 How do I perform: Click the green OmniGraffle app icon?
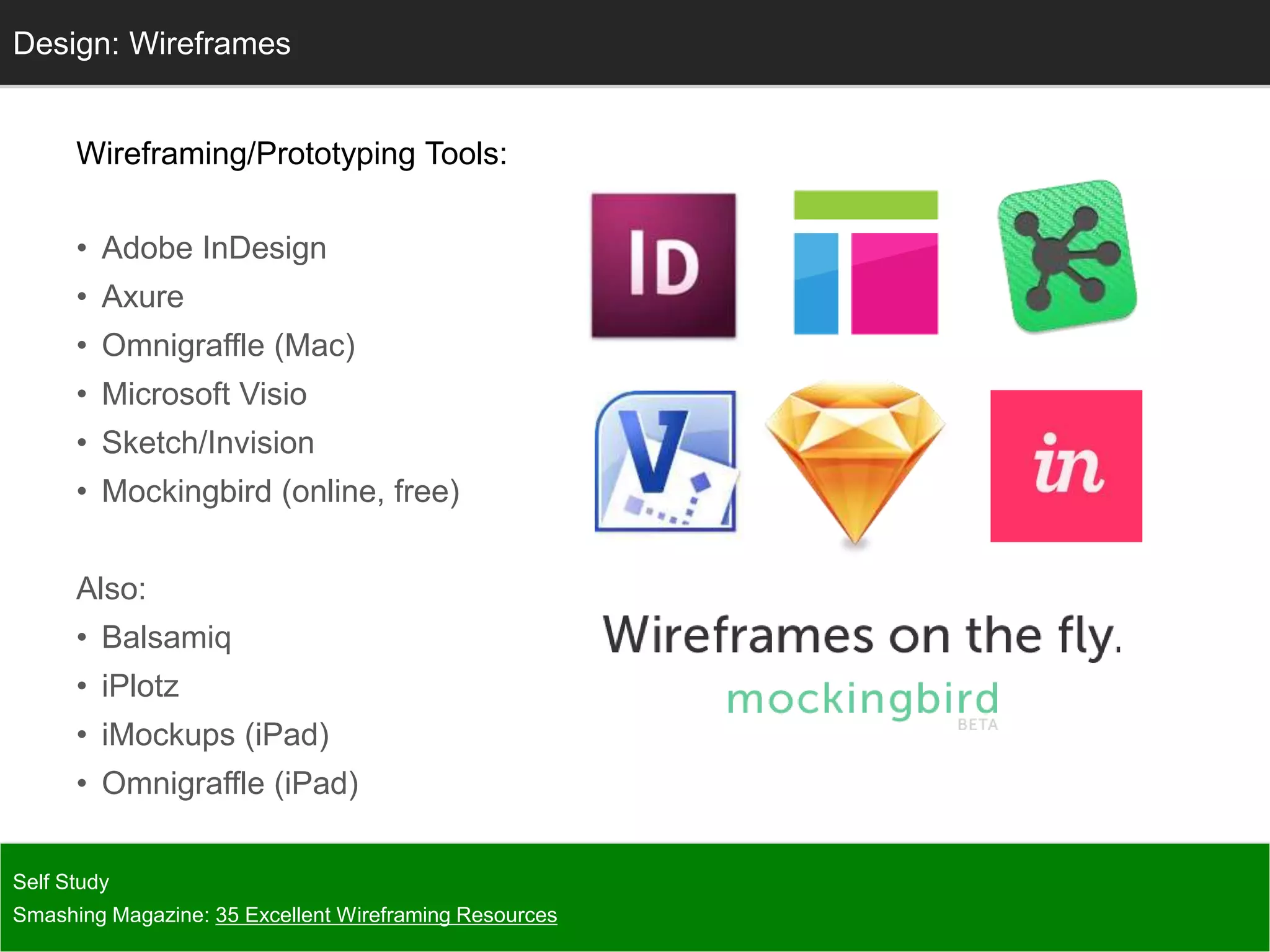1067,256
